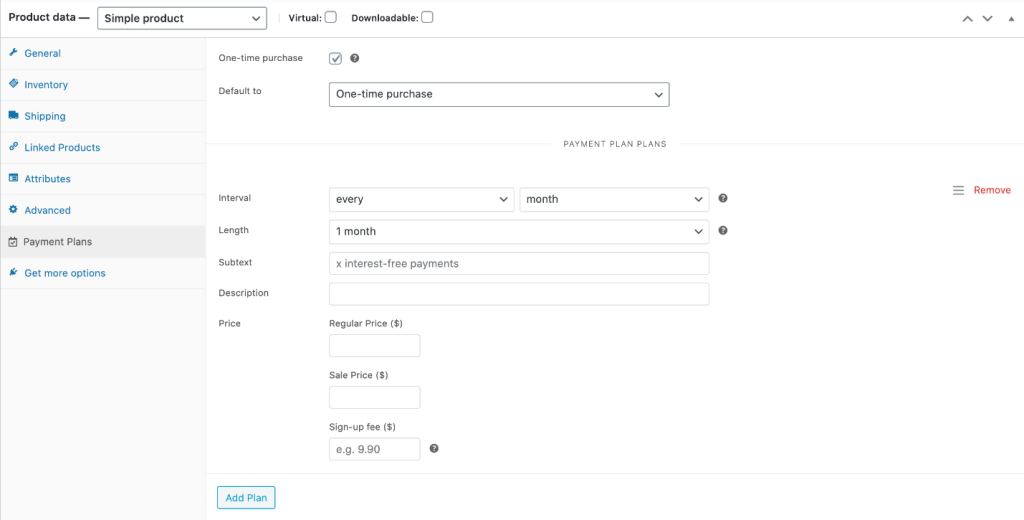
Task: Click the Attributes list icon
Action: 13,178
